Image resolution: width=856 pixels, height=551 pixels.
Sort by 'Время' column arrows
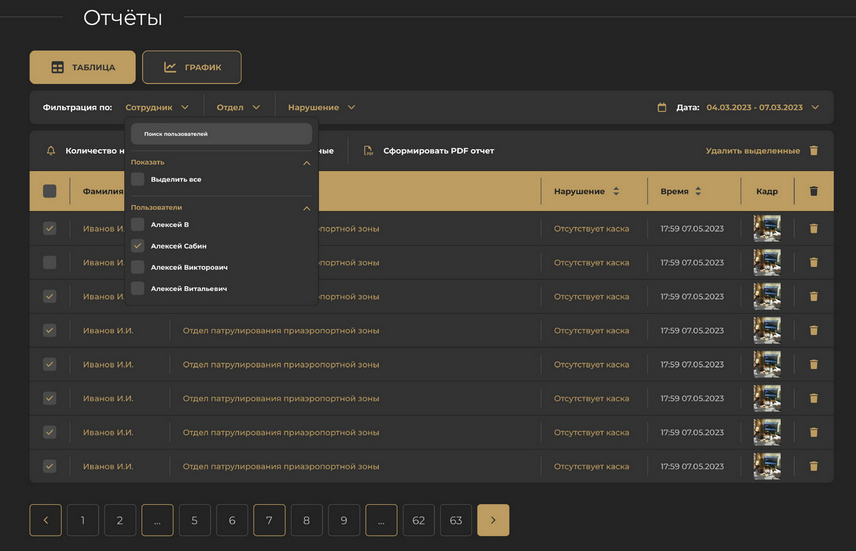698,191
